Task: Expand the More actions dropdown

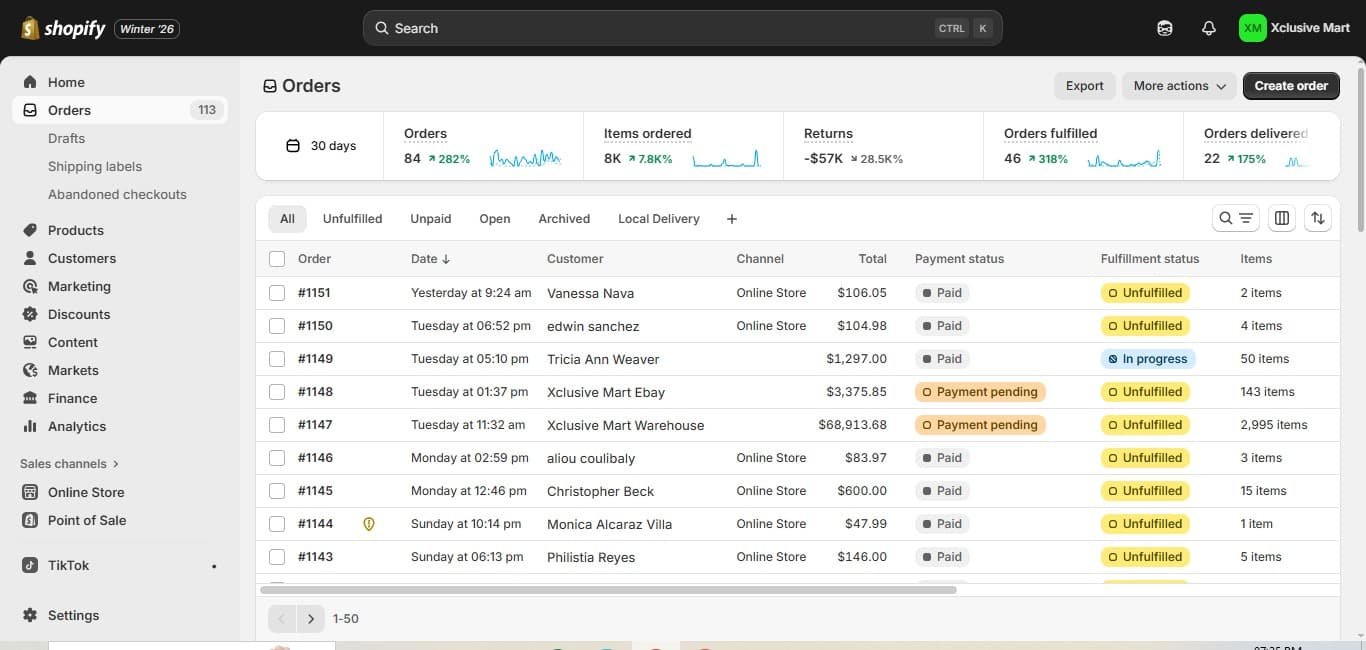Action: [1179, 86]
